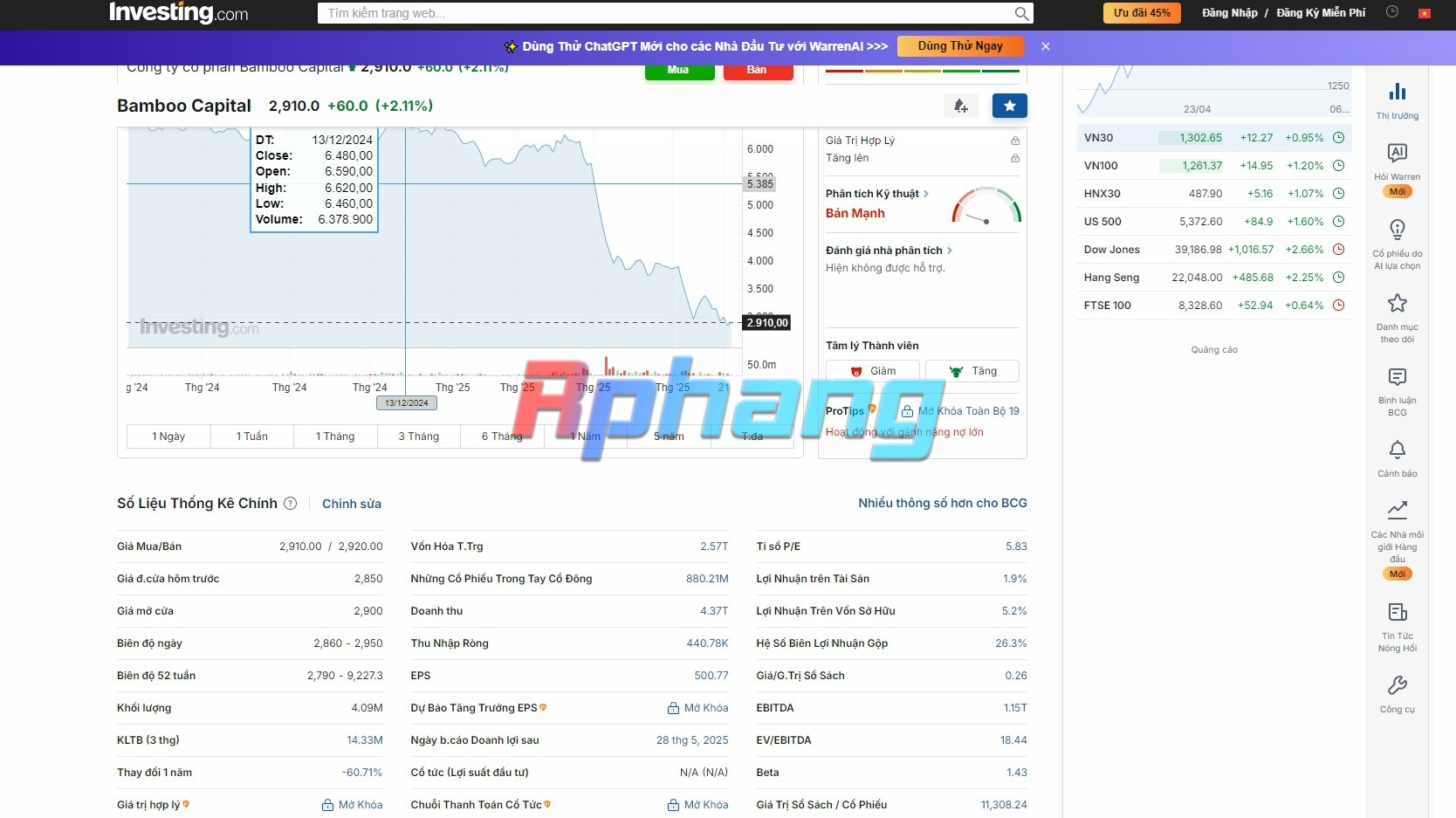Click the technical analysis gauge

click(986, 206)
